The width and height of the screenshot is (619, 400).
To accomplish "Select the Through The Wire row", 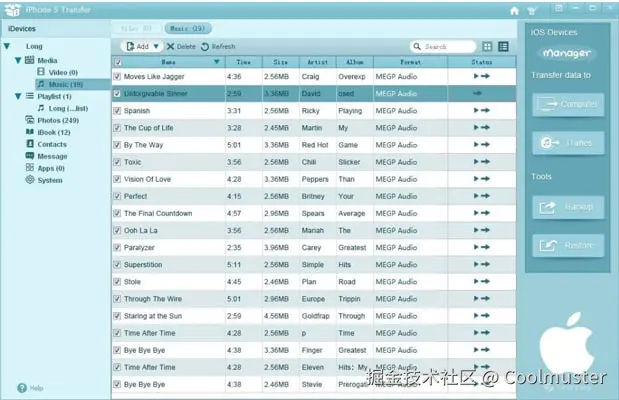I will pos(314,299).
